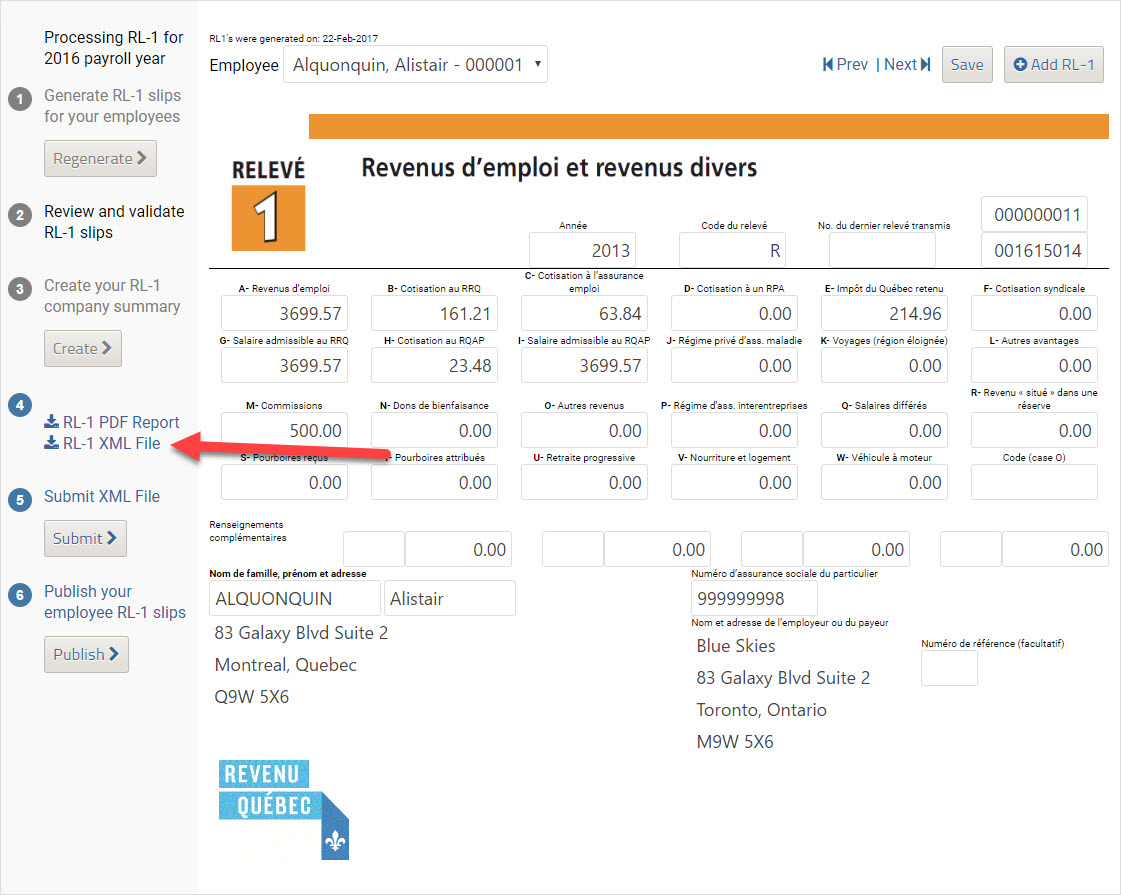Image resolution: width=1121 pixels, height=895 pixels.
Task: Edit box O Autres revenus value
Action: click(584, 430)
